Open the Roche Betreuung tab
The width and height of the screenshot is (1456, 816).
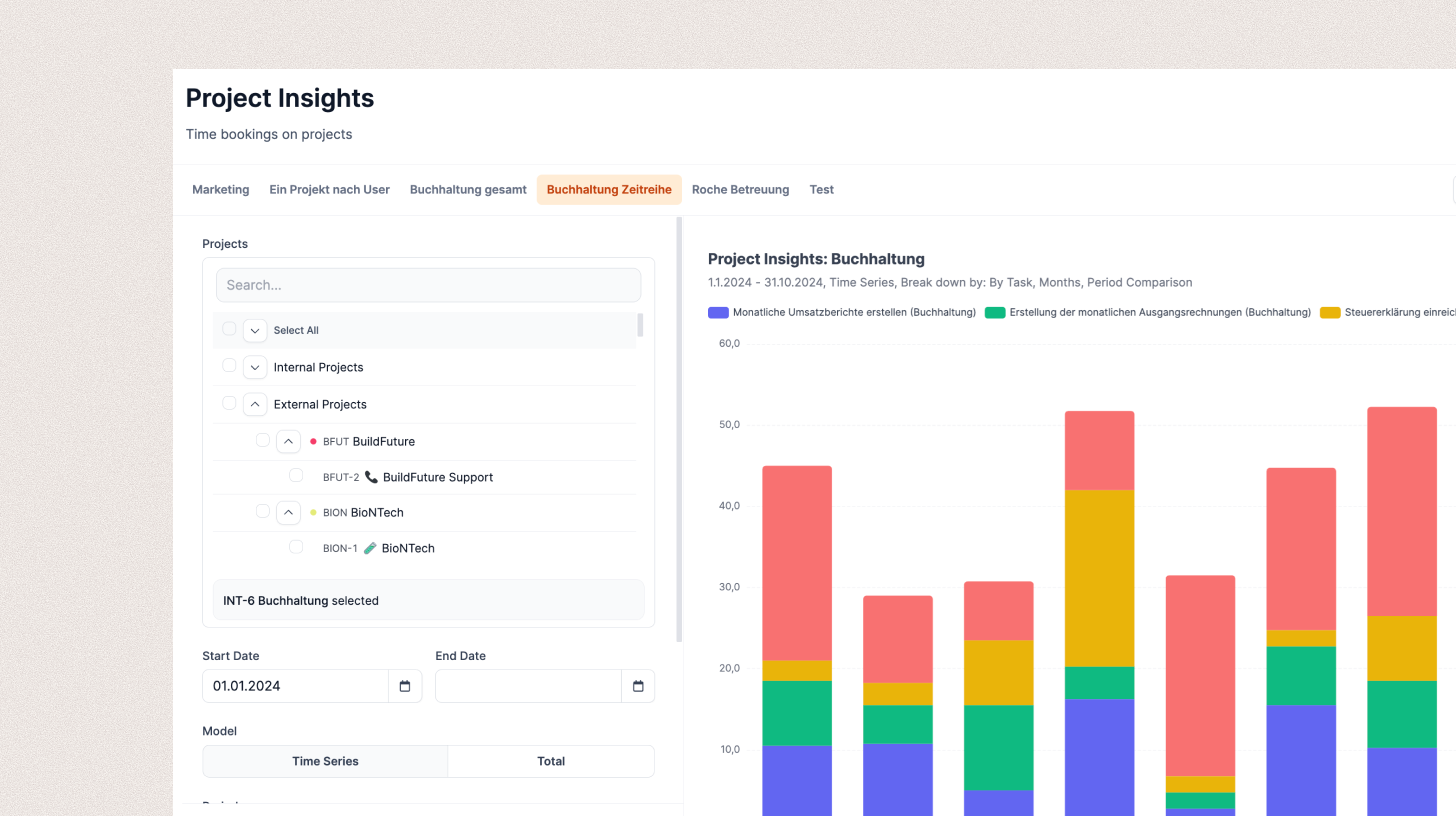[740, 189]
